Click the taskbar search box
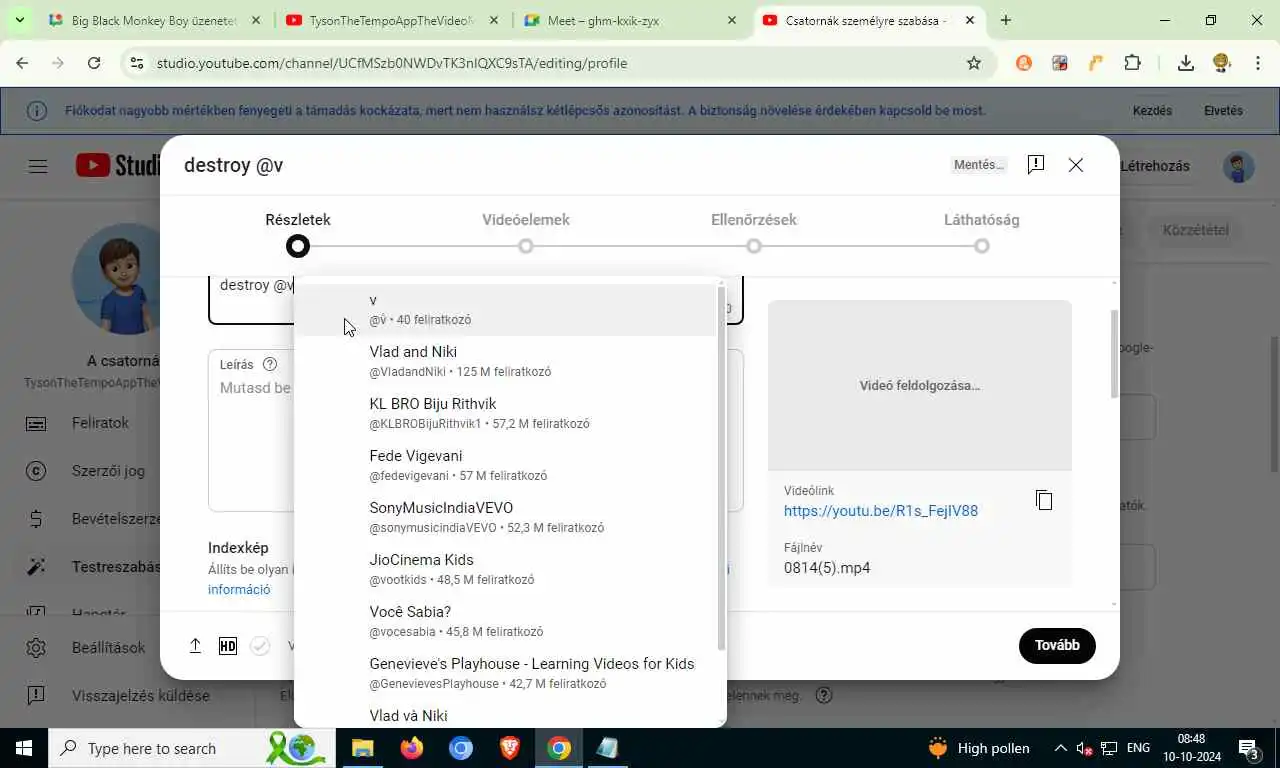The width and height of the screenshot is (1280, 768). (x=192, y=748)
